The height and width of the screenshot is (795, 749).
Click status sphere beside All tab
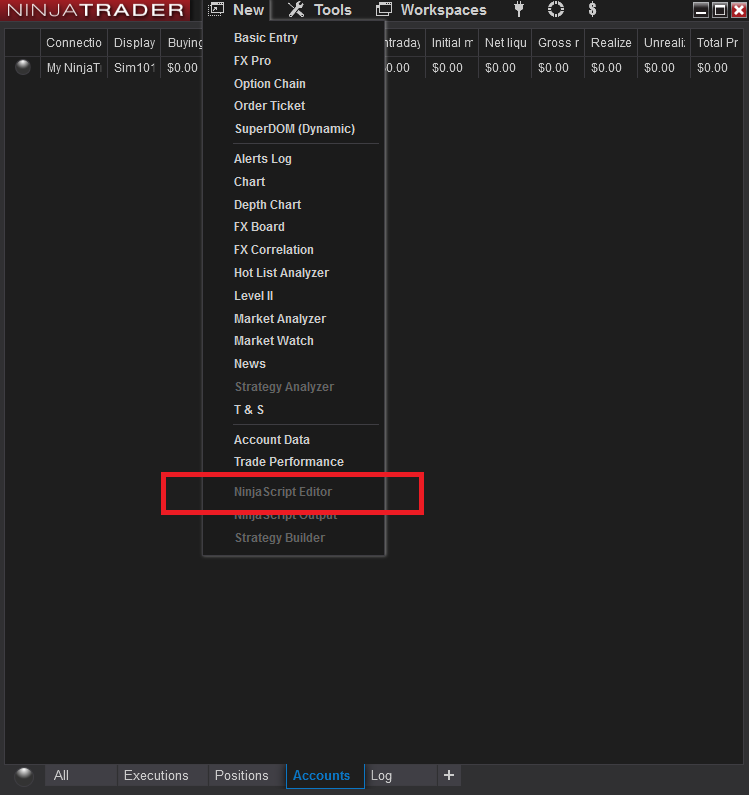click(24, 776)
